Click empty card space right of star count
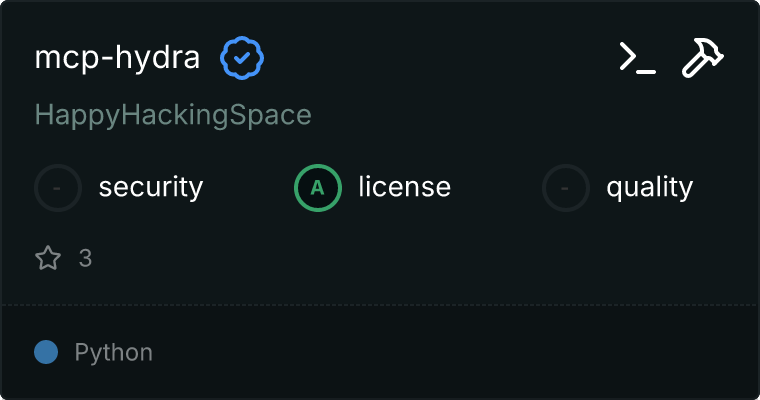The width and height of the screenshot is (760, 400). (400, 259)
